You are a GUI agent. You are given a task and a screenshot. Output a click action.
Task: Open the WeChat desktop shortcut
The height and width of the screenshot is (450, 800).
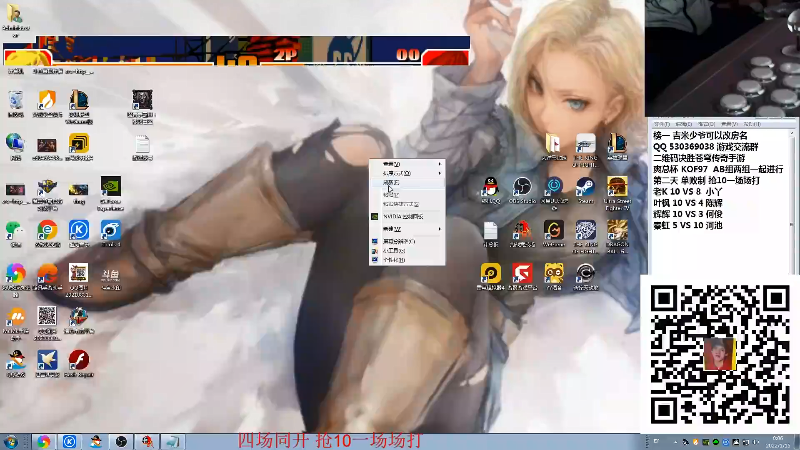15,234
